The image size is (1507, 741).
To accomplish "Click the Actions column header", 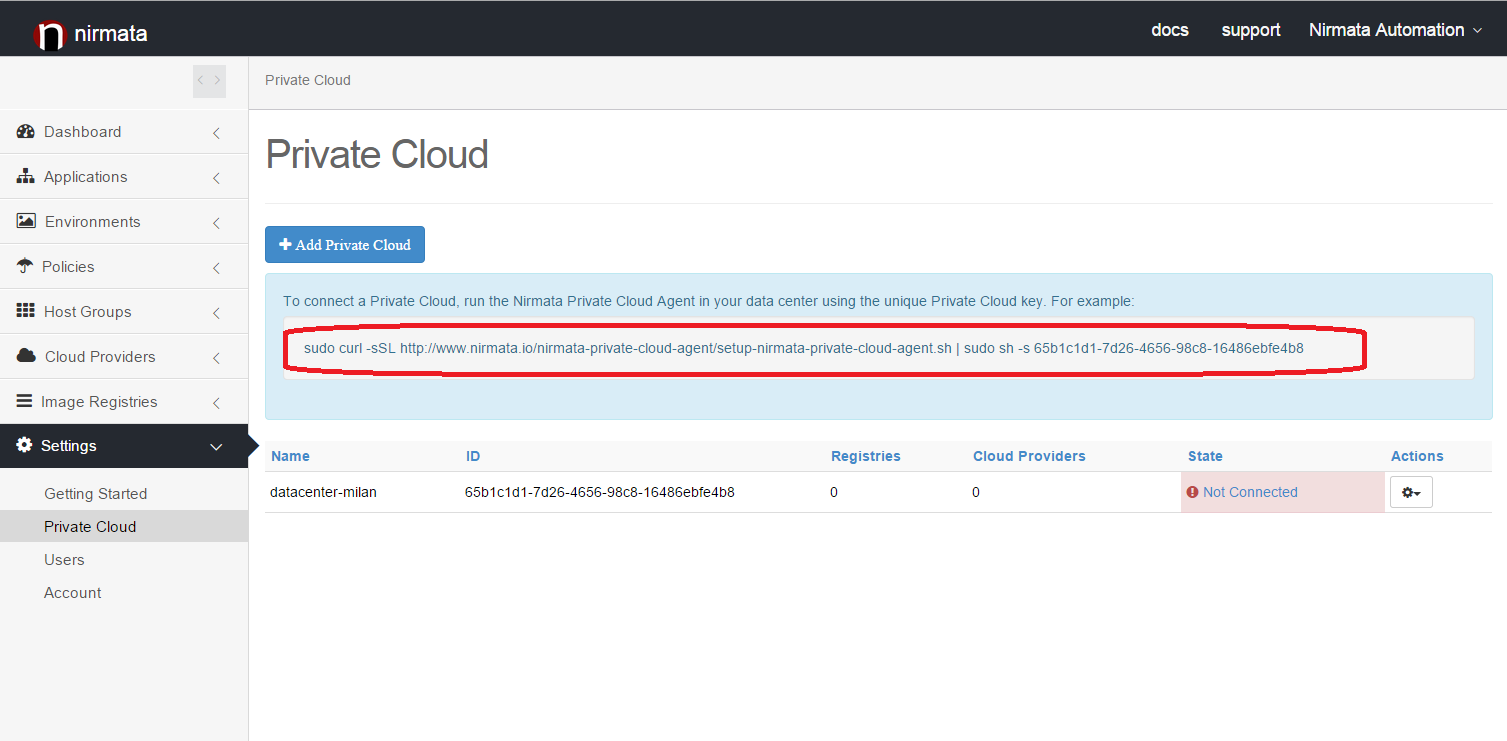I will click(x=1417, y=456).
